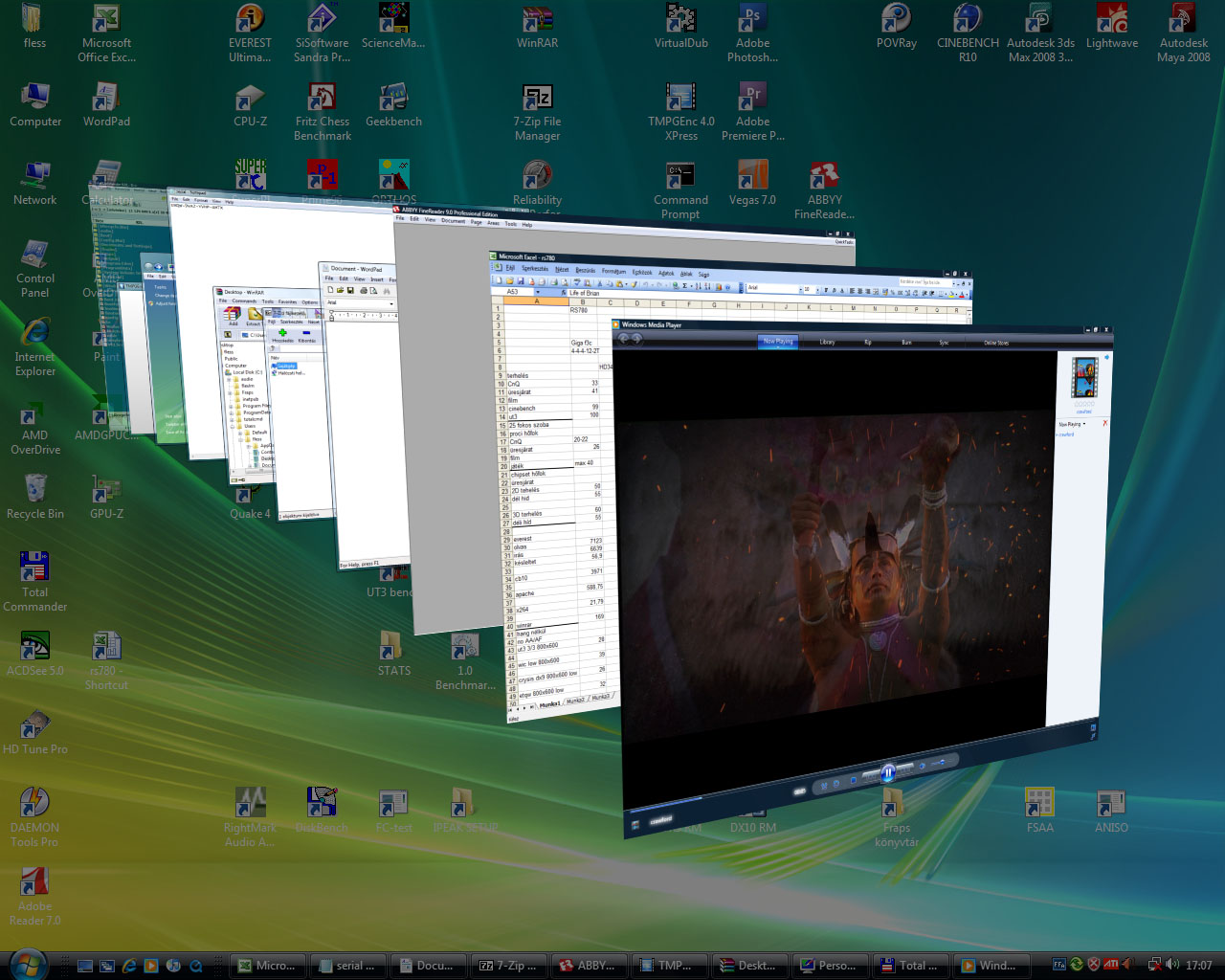The height and width of the screenshot is (980, 1225).
Task: Open the volume icon in system tray
Action: coord(1172,965)
